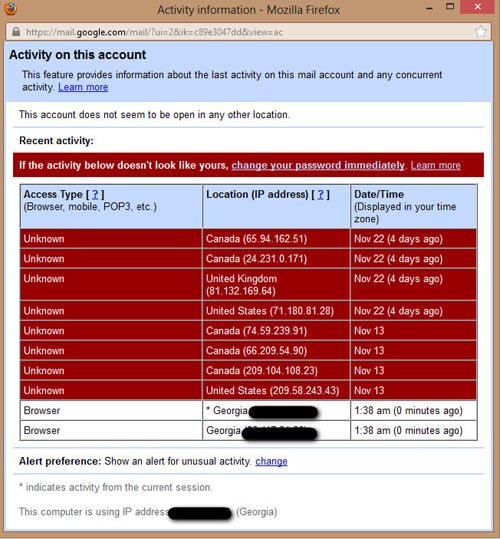Bookmark page with the star icon

[481, 32]
